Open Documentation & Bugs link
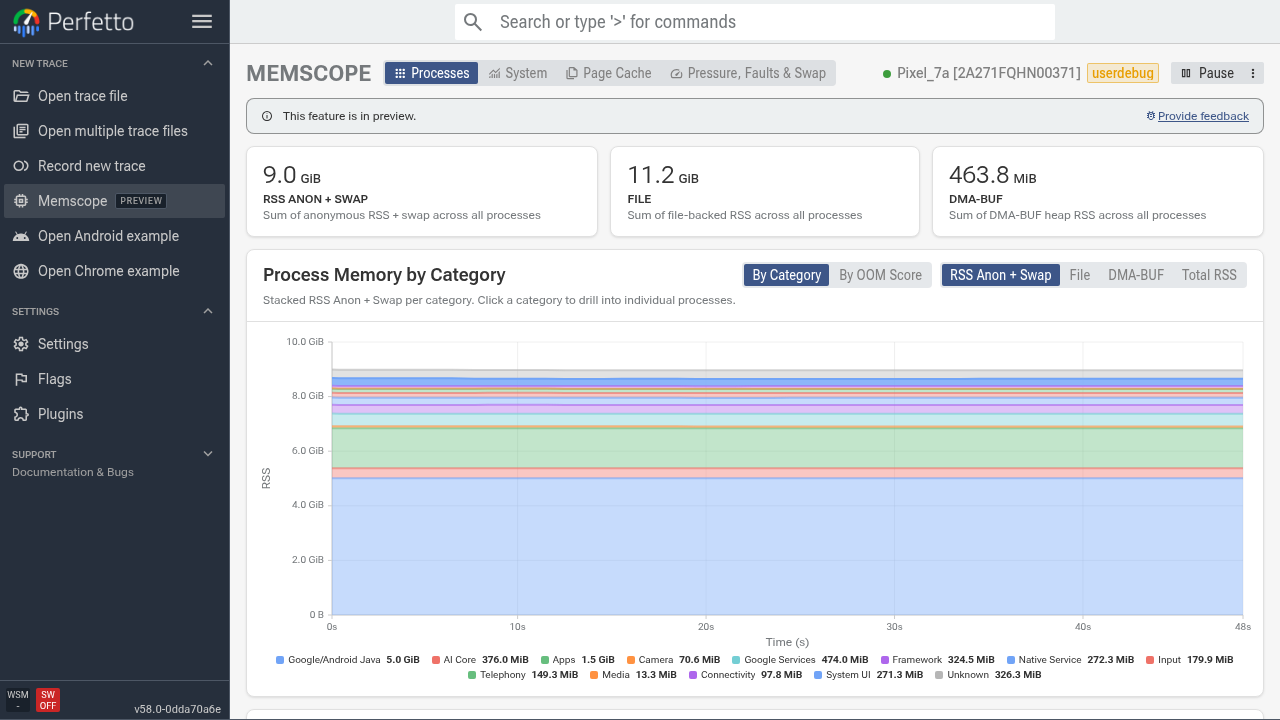 pos(73,472)
